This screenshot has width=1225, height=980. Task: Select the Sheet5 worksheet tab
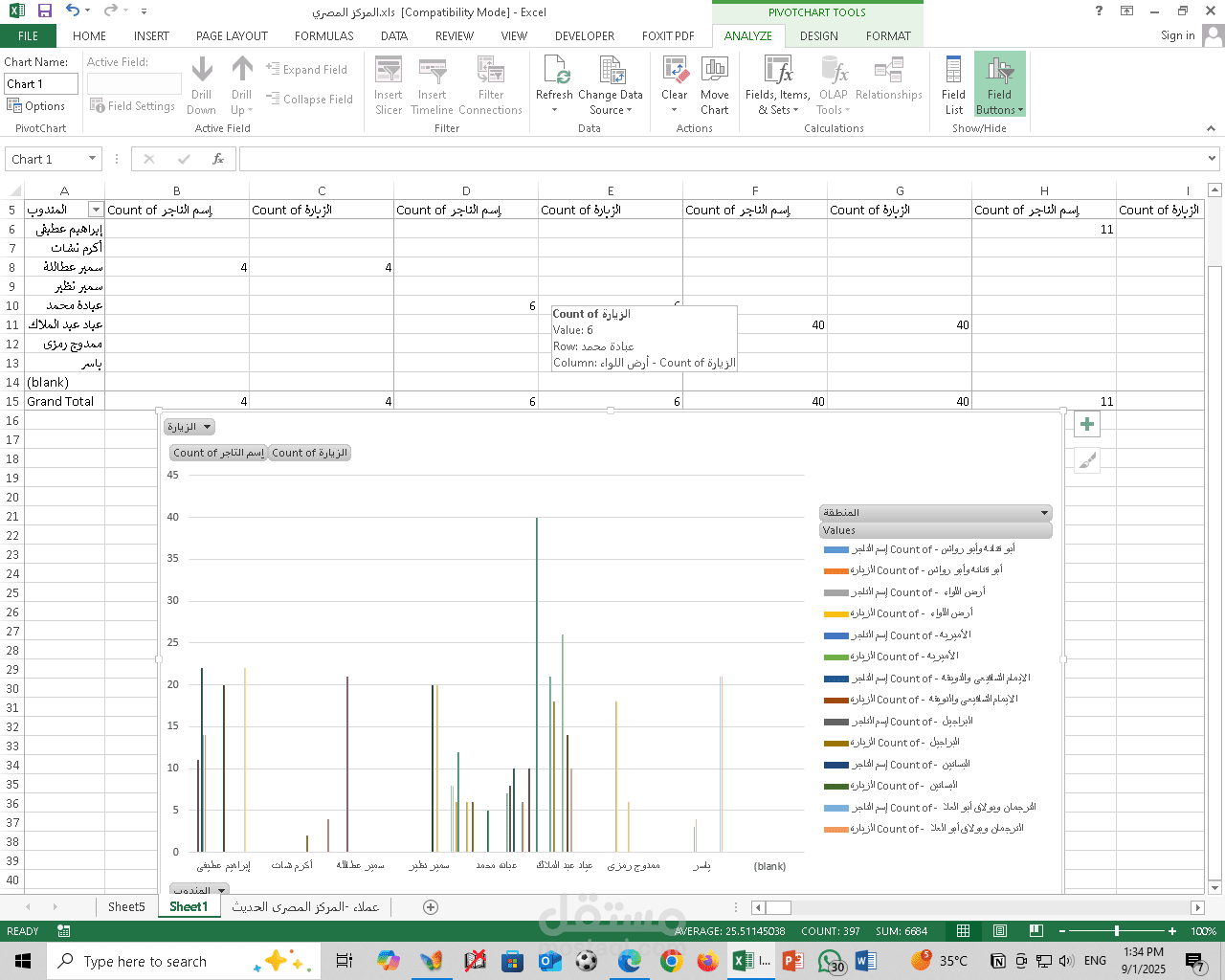click(x=125, y=906)
